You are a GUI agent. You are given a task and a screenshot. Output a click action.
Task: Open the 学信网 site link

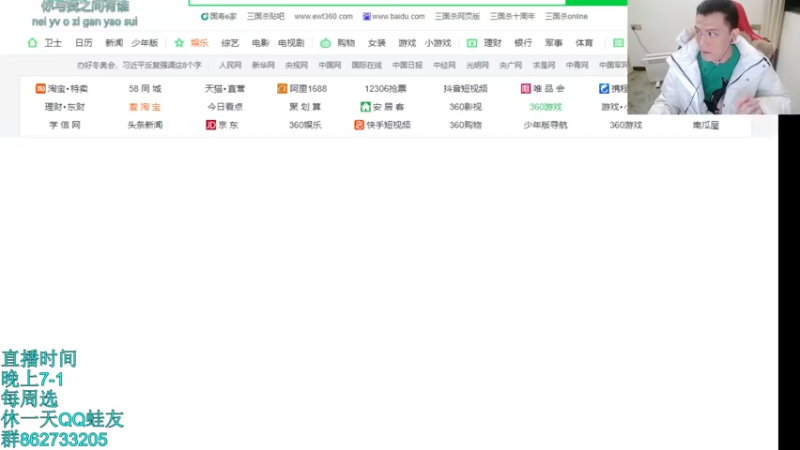65,125
